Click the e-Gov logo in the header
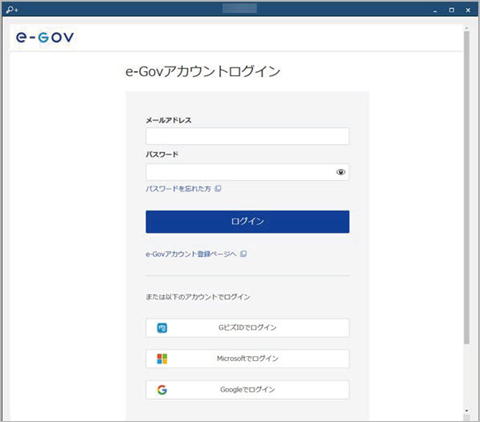Screen dimensions: 480x422 (x=45, y=37)
